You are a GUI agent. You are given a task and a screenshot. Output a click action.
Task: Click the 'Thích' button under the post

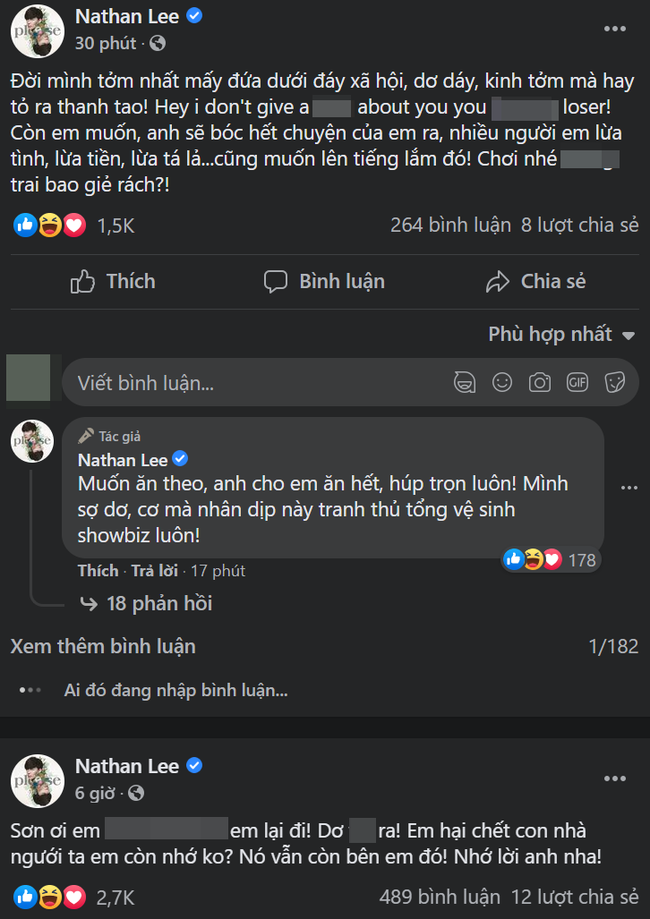pos(113,281)
